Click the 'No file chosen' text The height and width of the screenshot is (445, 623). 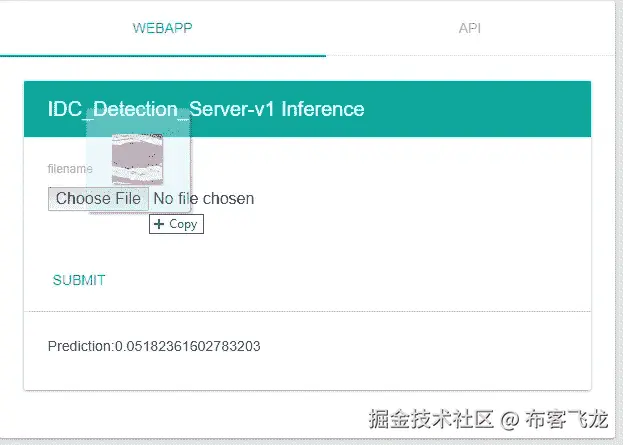click(x=203, y=198)
